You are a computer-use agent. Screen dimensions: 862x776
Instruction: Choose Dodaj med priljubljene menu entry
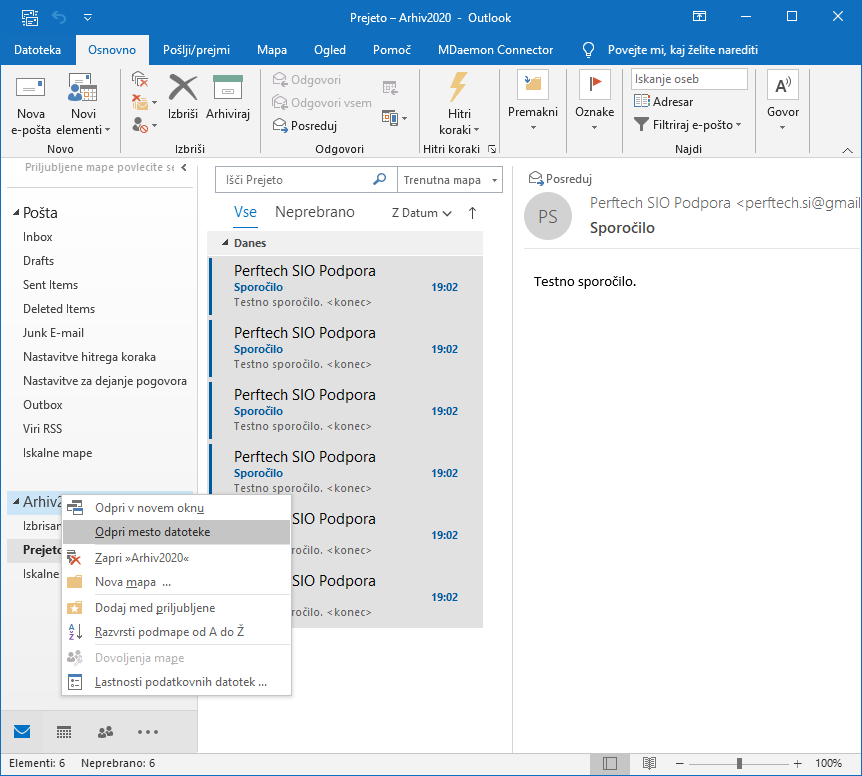coord(176,608)
